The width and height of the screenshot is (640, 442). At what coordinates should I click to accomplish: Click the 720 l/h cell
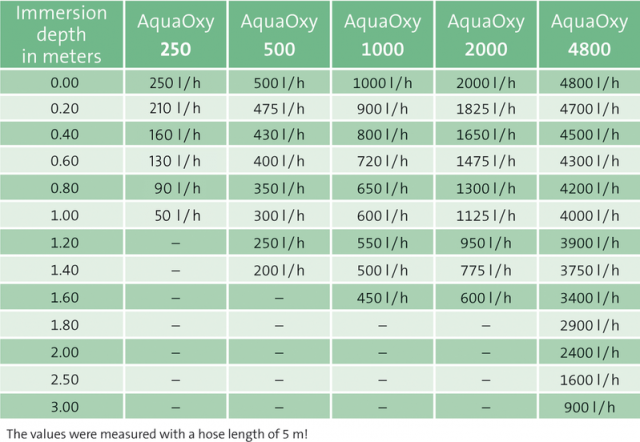382,161
